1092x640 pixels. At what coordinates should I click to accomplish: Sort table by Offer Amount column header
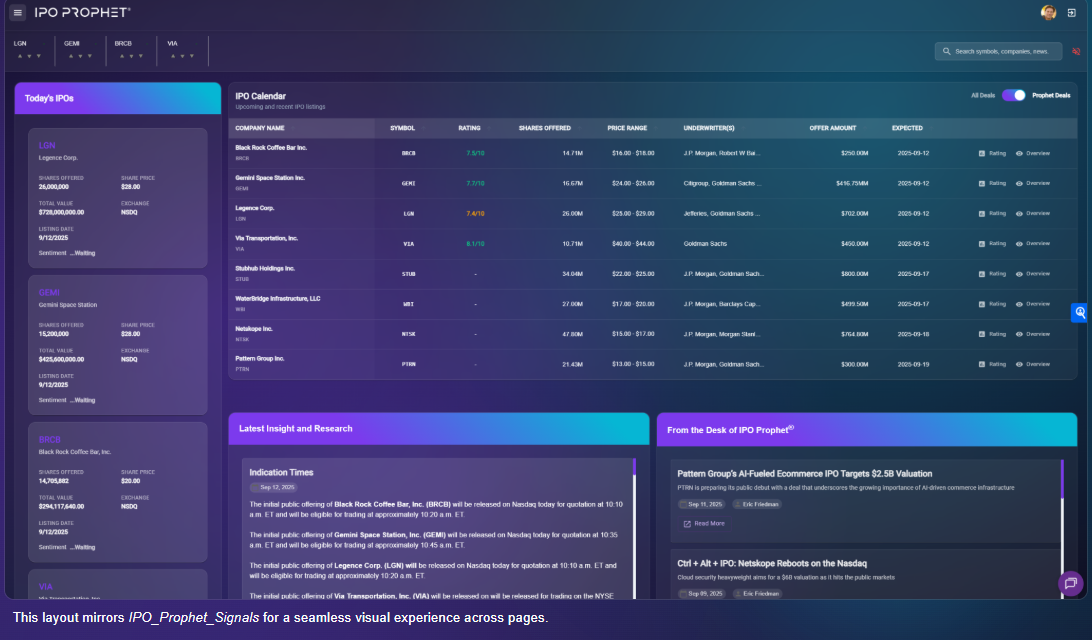point(833,128)
